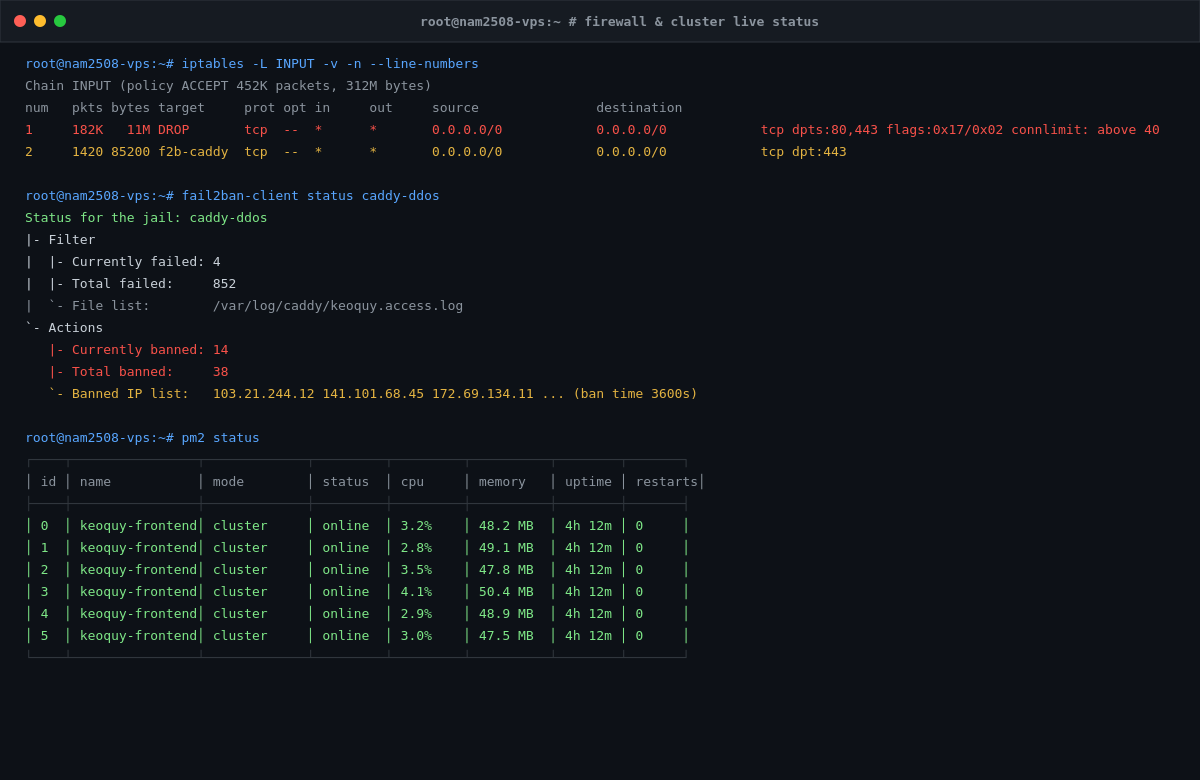Click cpu value 3.2%
Viewport: 1200px width, 780px height.
pyautogui.click(x=416, y=526)
